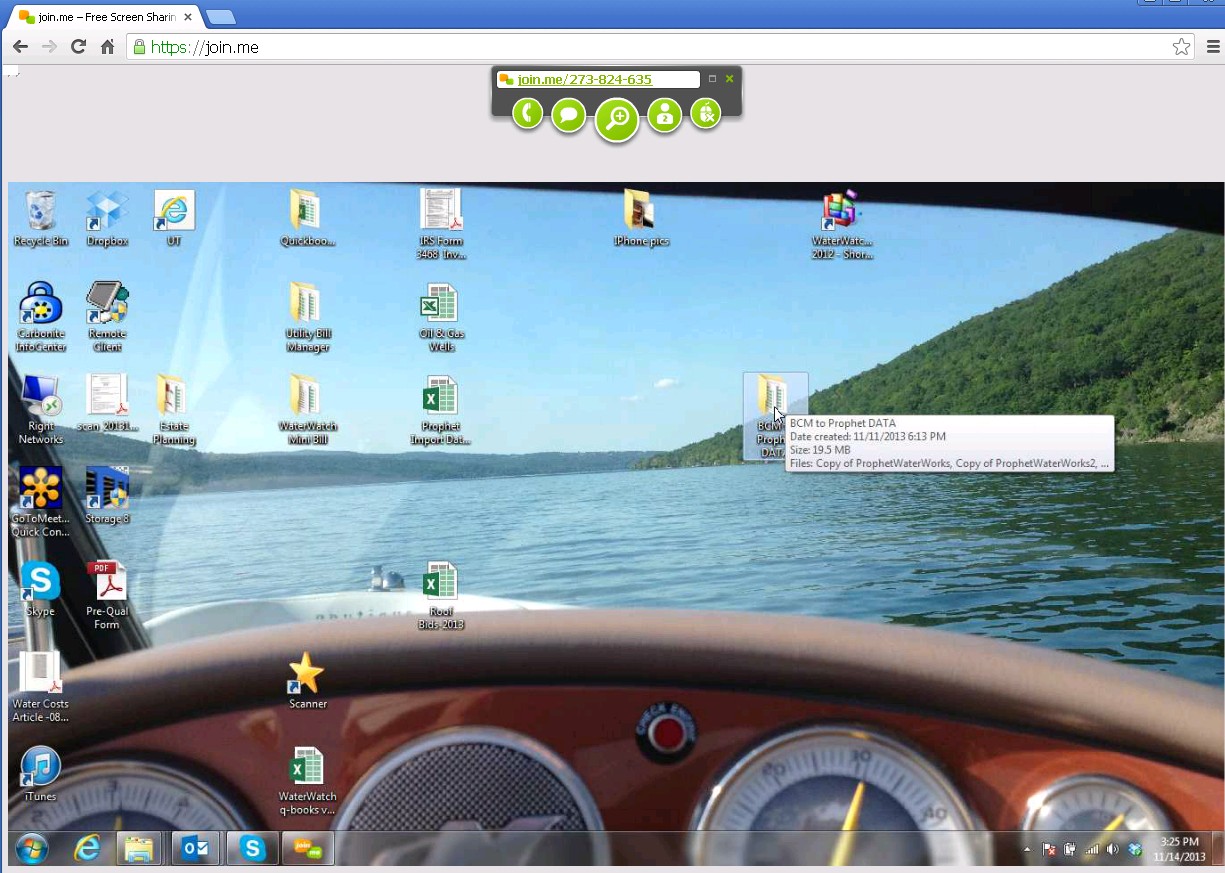
Task: Launch iTunes from the desktop
Action: (x=41, y=773)
